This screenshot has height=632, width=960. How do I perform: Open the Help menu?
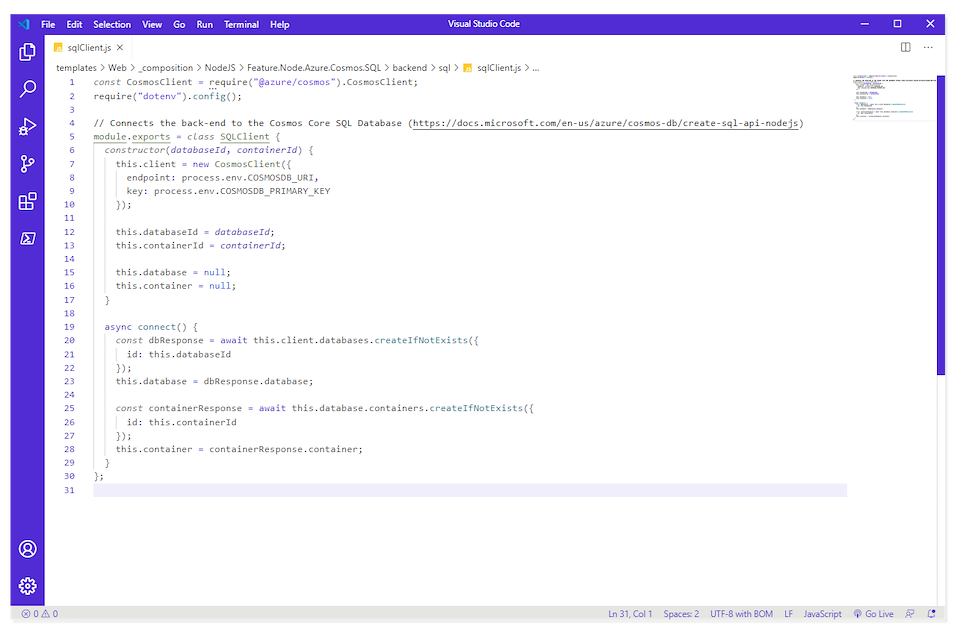pyautogui.click(x=280, y=24)
